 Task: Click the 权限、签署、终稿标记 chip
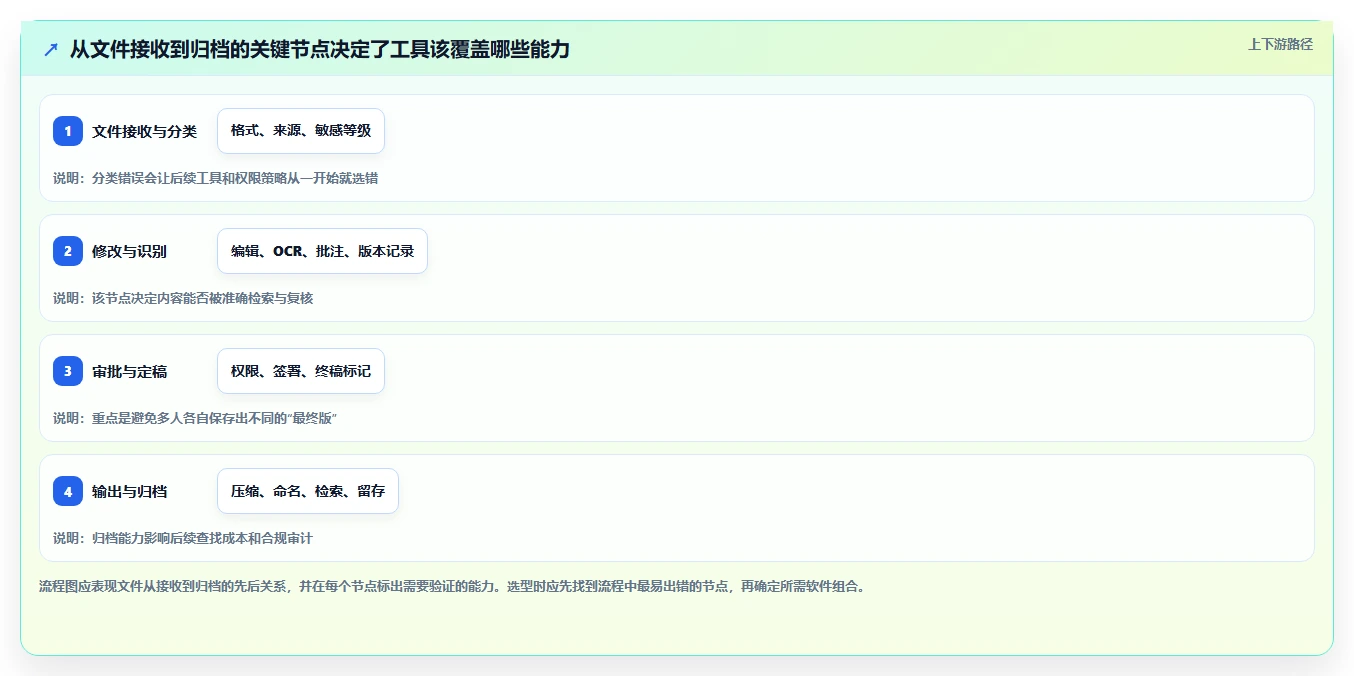(301, 371)
